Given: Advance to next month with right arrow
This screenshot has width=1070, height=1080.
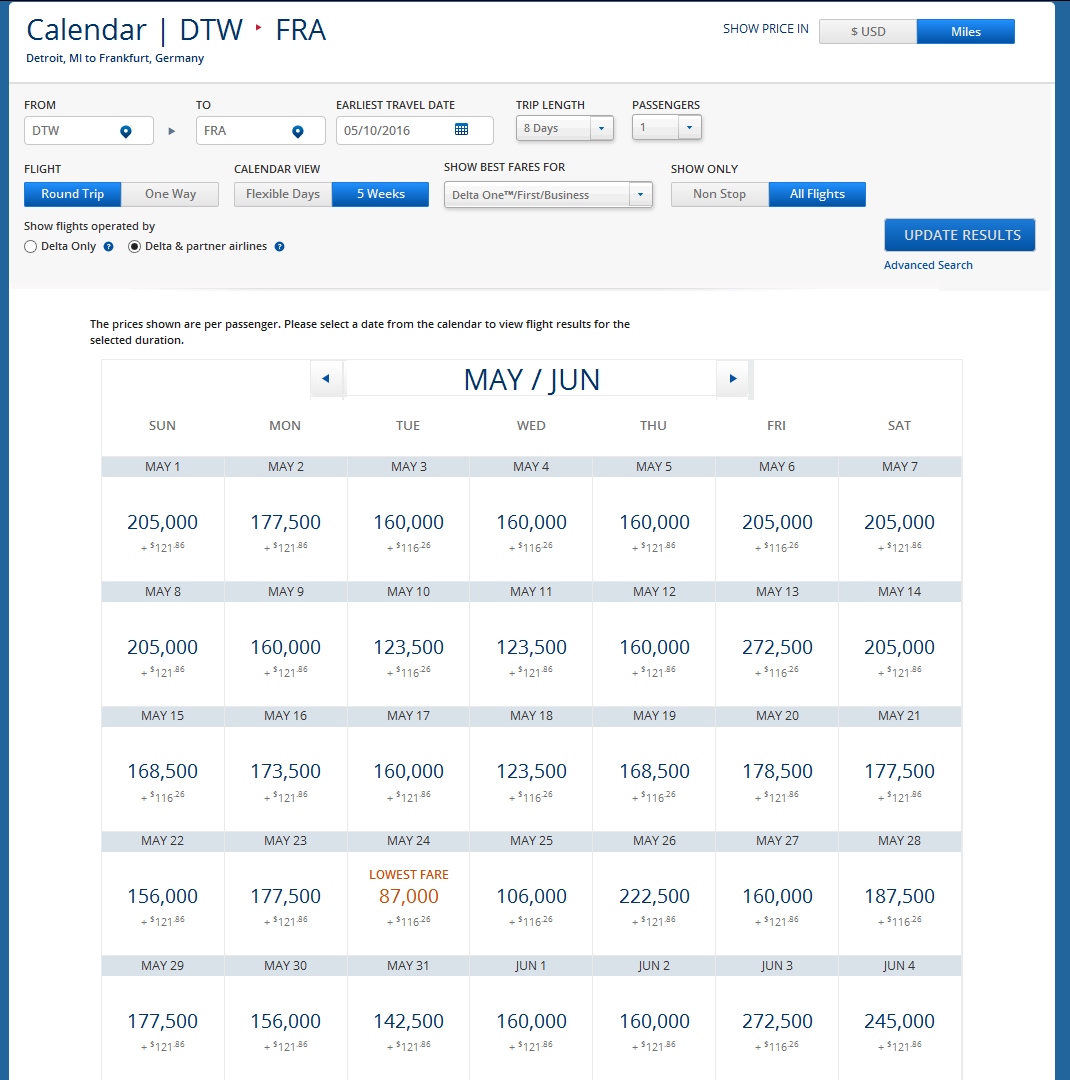Looking at the screenshot, I should pyautogui.click(x=733, y=379).
